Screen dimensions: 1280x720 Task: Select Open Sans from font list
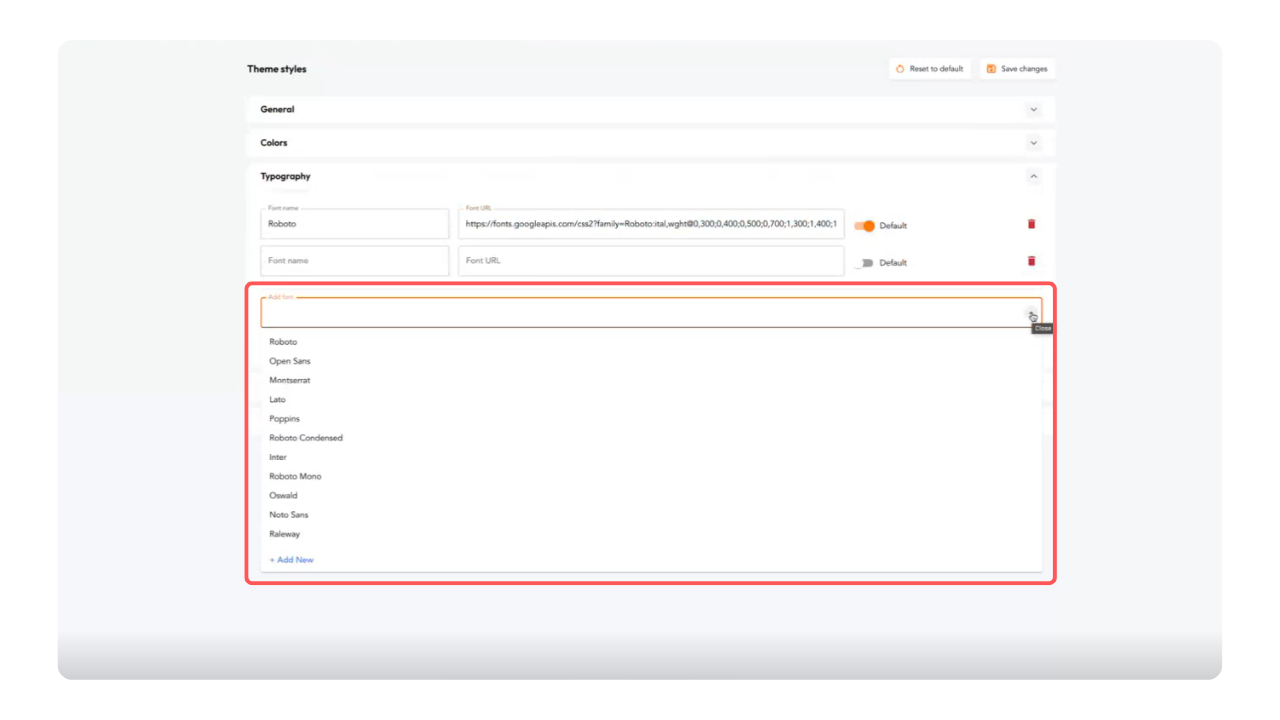click(x=290, y=361)
